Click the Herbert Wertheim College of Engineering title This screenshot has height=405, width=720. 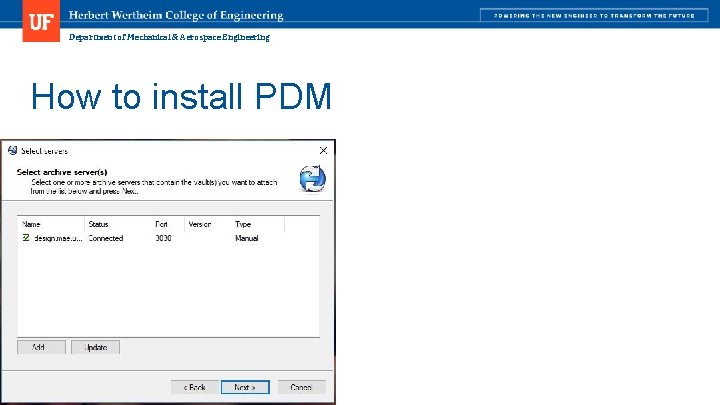176,15
